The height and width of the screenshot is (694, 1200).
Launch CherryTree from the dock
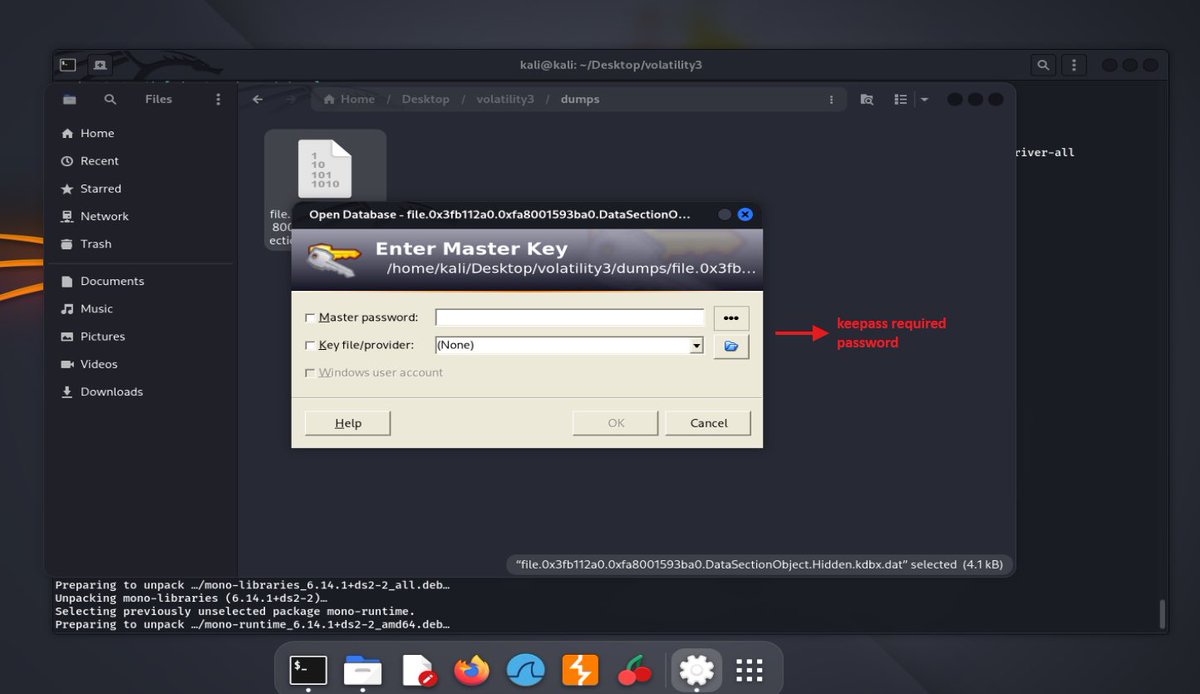(635, 669)
